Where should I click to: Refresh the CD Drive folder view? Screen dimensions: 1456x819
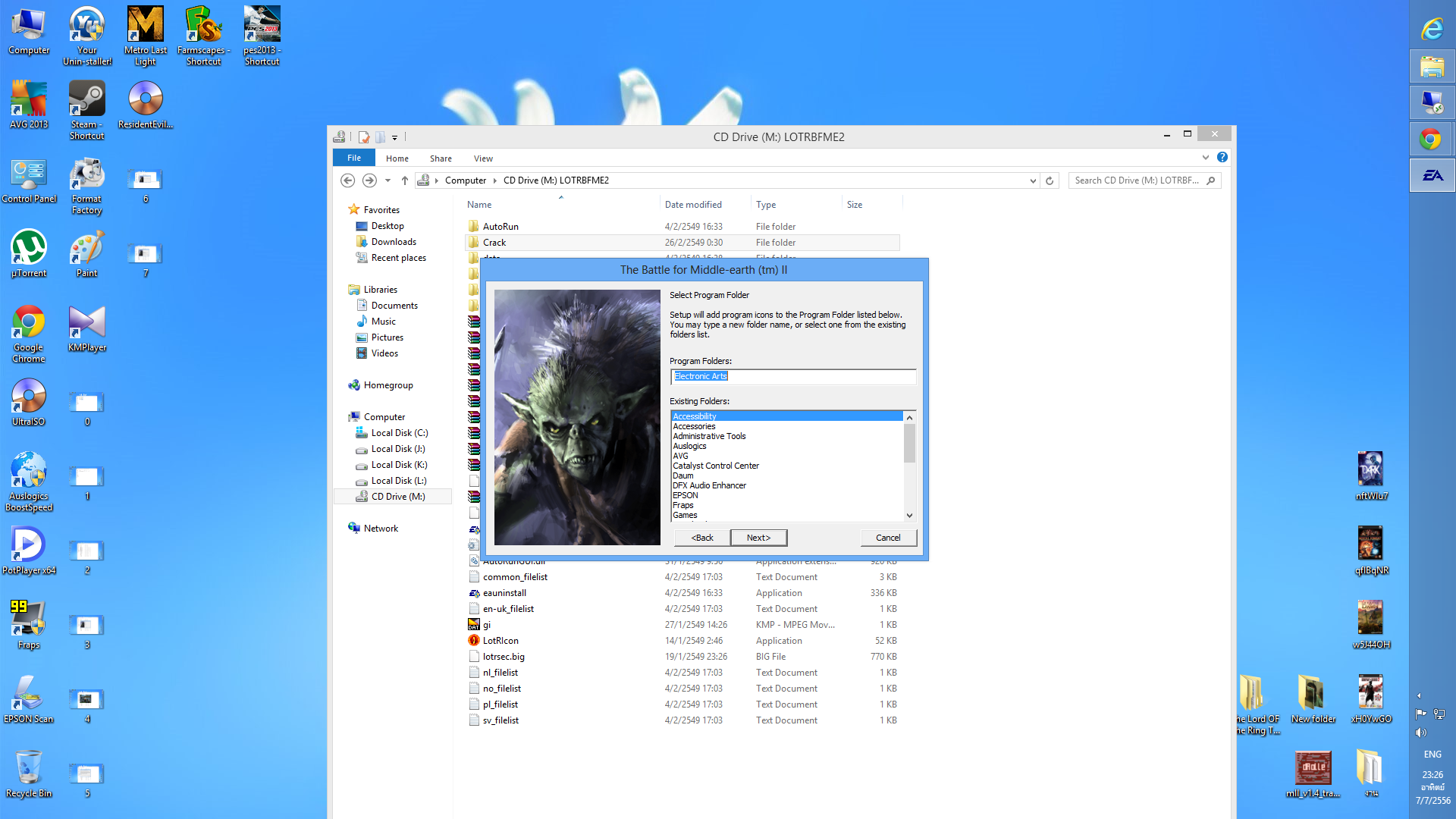[1050, 180]
